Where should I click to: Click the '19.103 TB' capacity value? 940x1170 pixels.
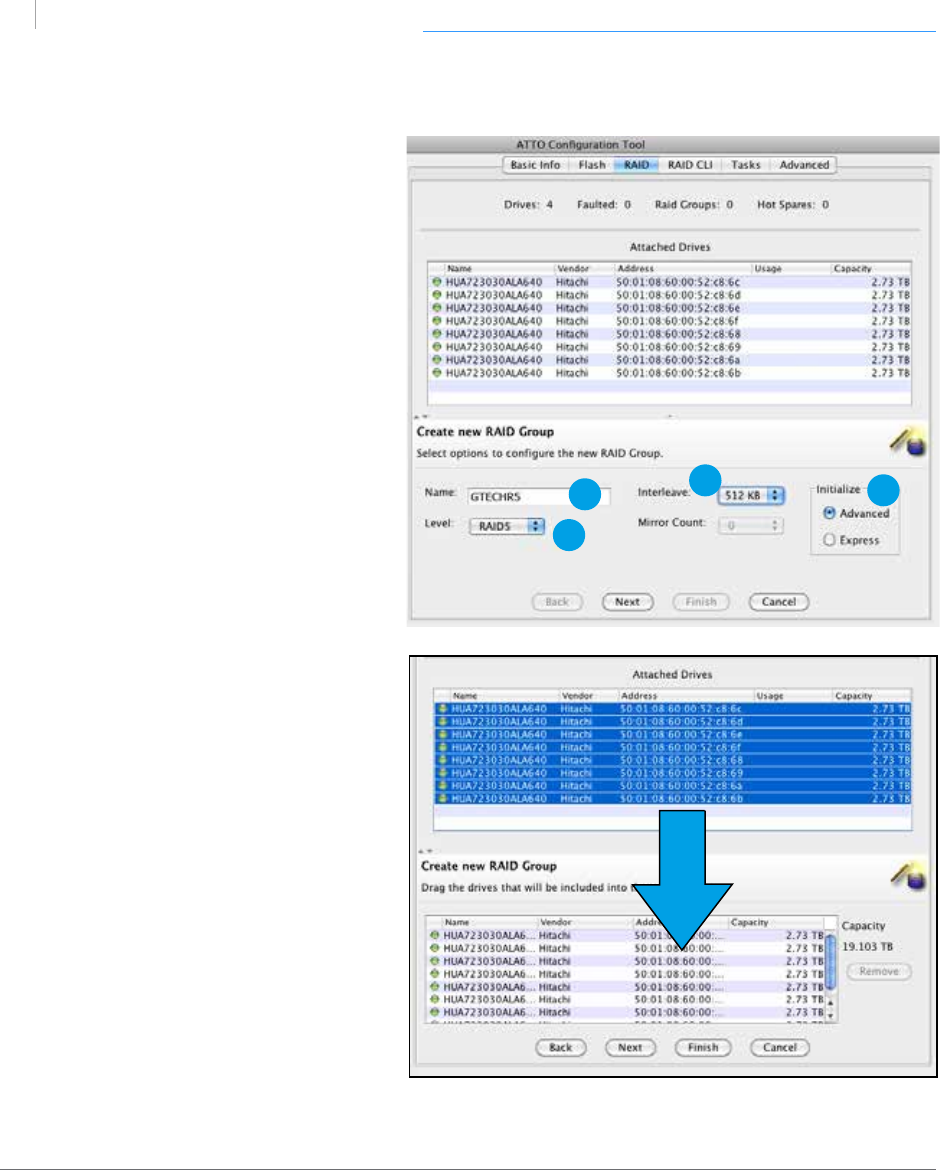867,947
